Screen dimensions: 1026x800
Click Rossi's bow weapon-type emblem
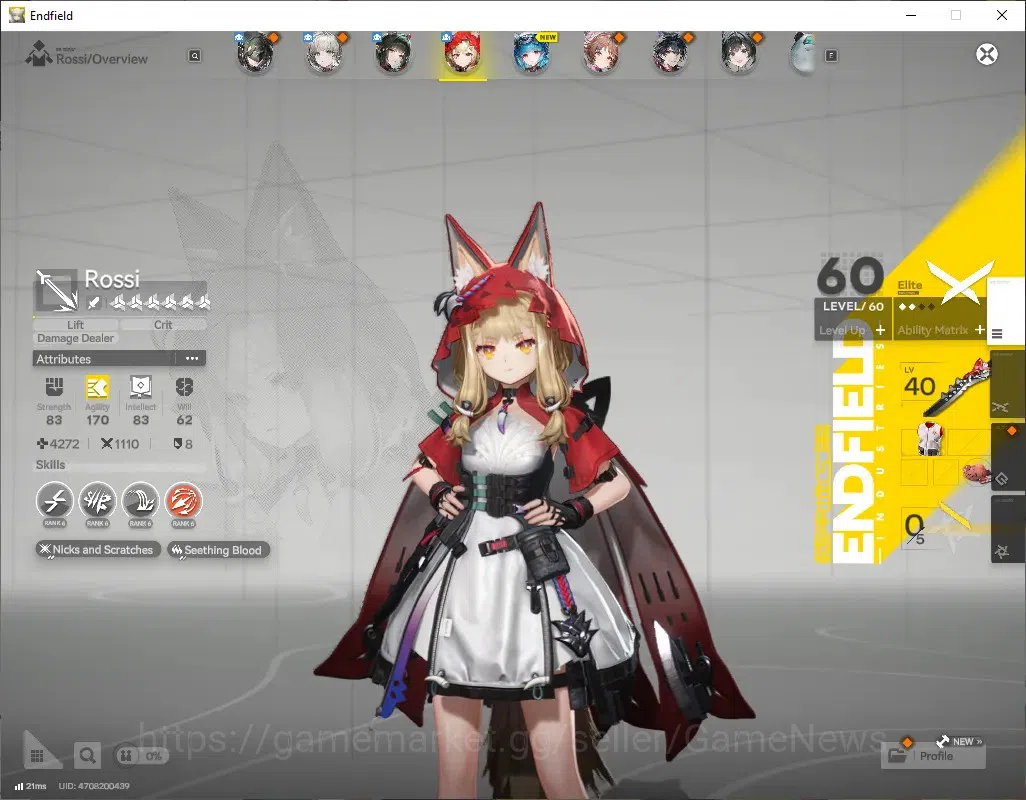pos(56,290)
